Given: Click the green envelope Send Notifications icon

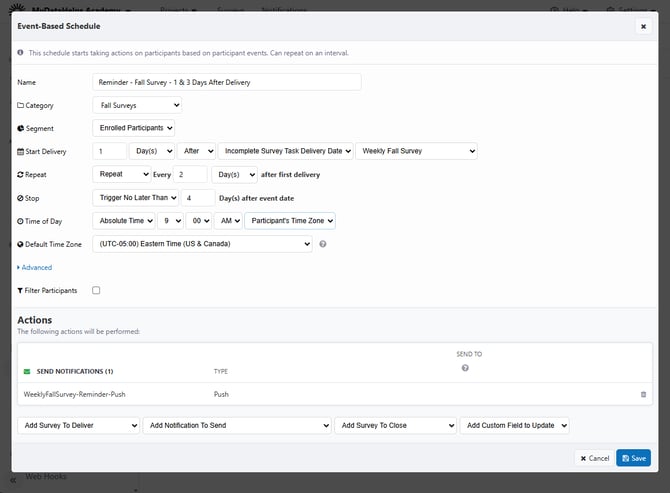Looking at the screenshot, I should [x=27, y=371].
